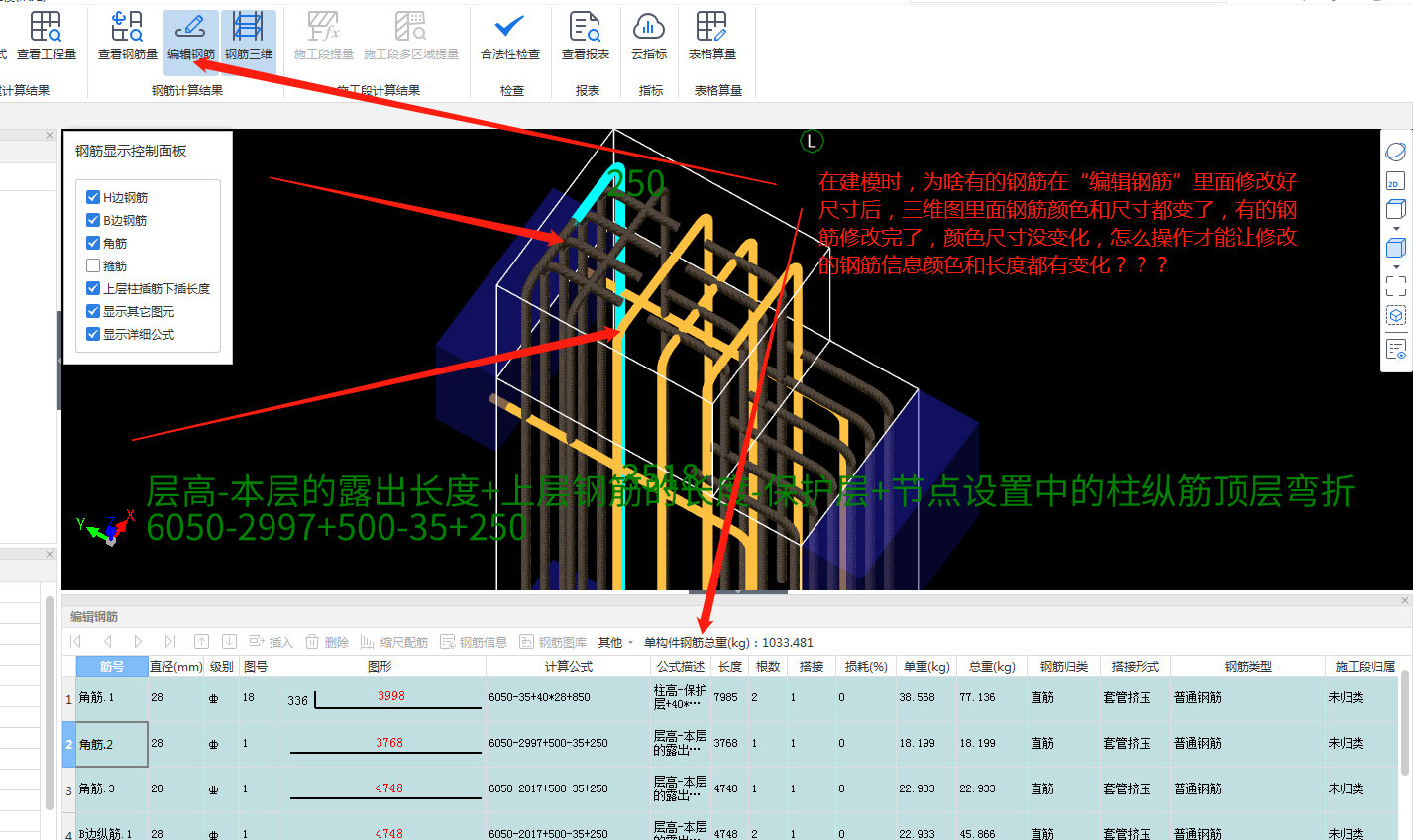Click the 筋号 column header
Image resolution: width=1413 pixels, height=840 pixels.
[112, 667]
